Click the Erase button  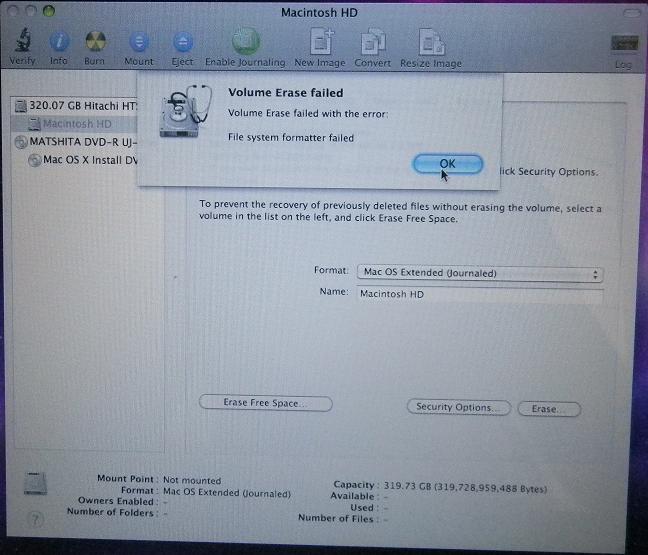pyautogui.click(x=549, y=409)
